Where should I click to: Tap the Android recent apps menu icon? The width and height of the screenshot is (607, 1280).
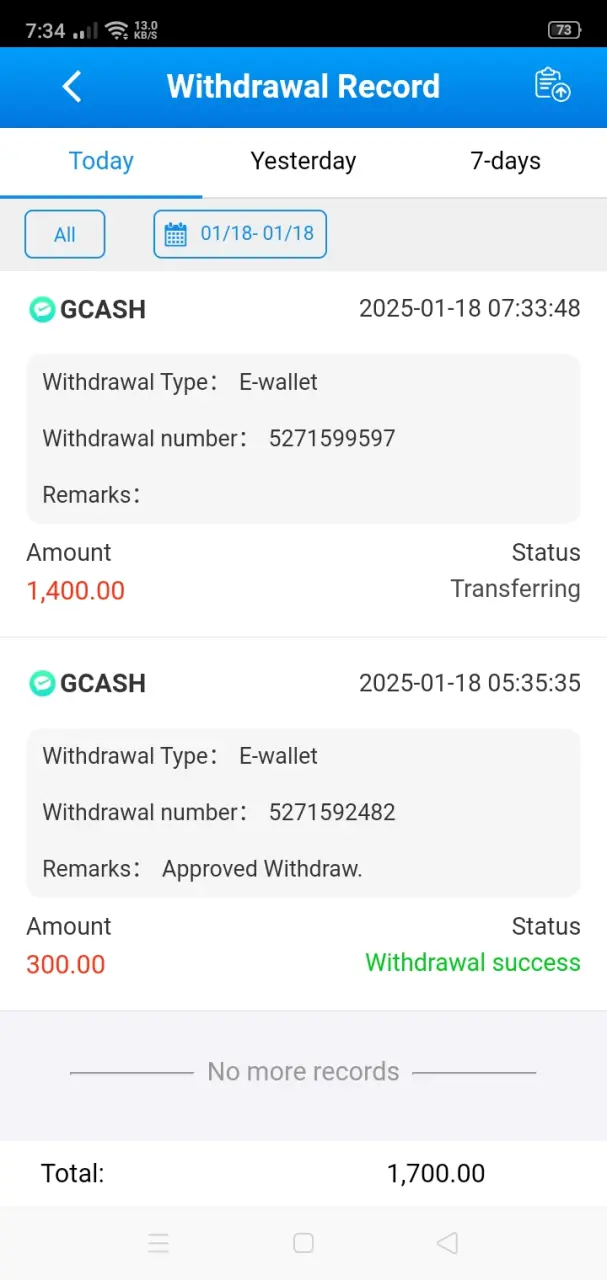point(158,1243)
